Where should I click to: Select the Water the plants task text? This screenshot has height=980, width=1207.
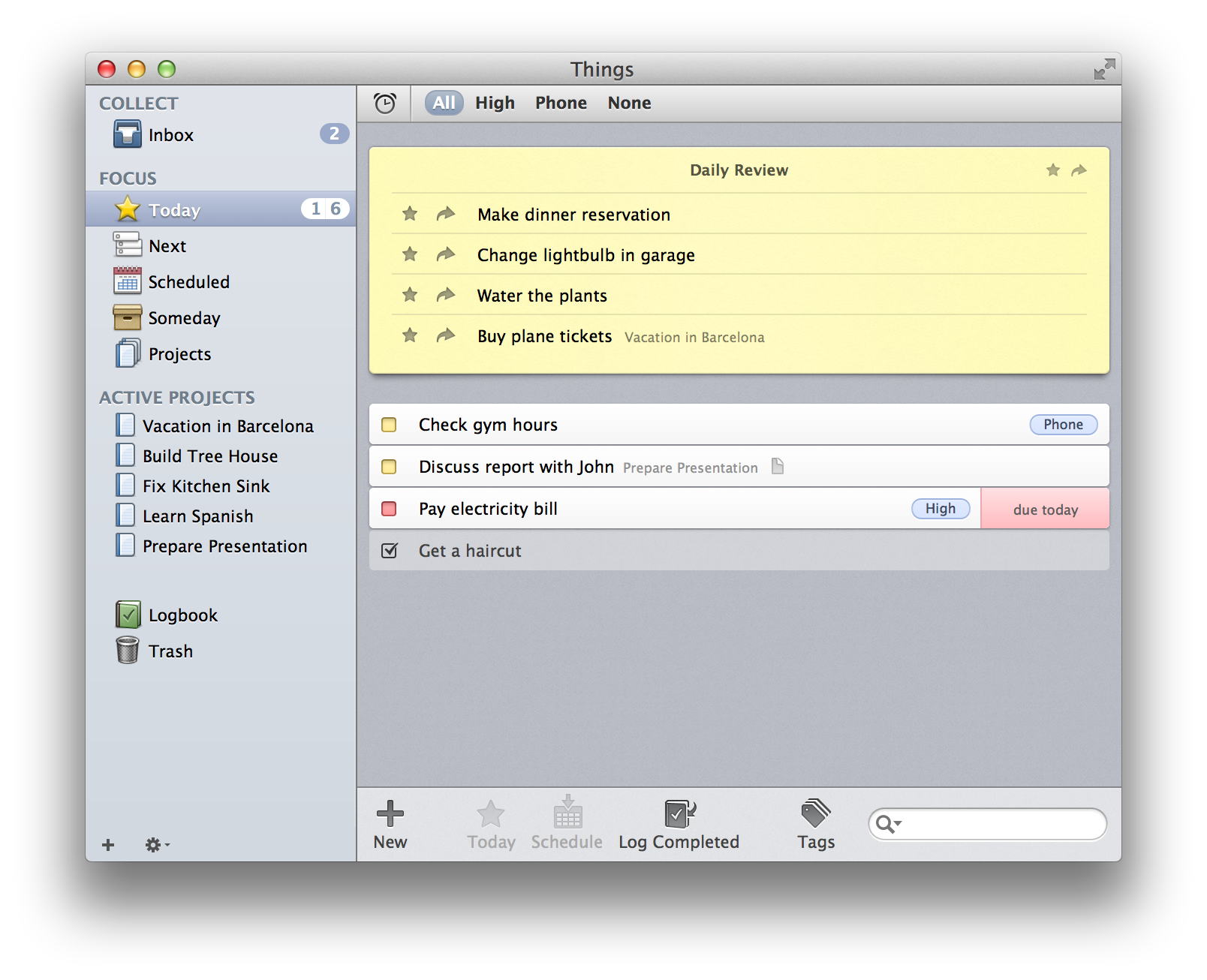[x=542, y=296]
